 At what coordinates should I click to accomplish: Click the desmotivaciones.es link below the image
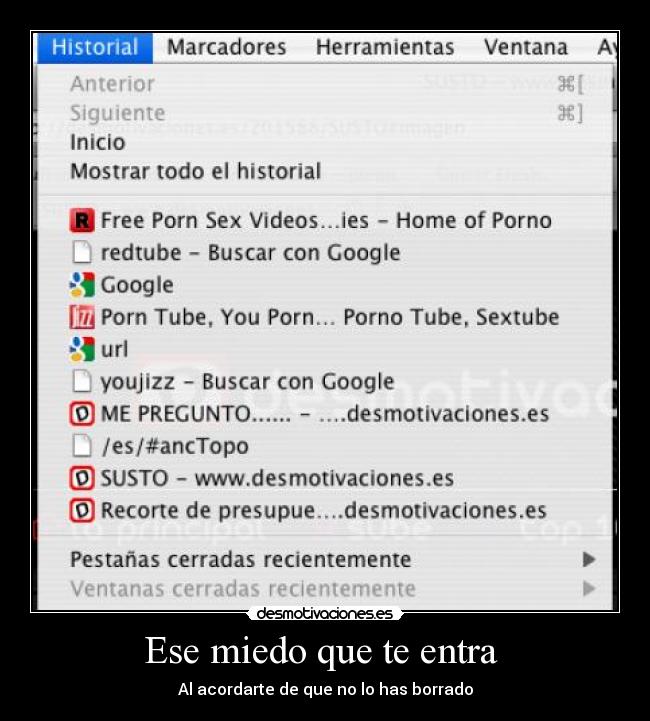325,614
